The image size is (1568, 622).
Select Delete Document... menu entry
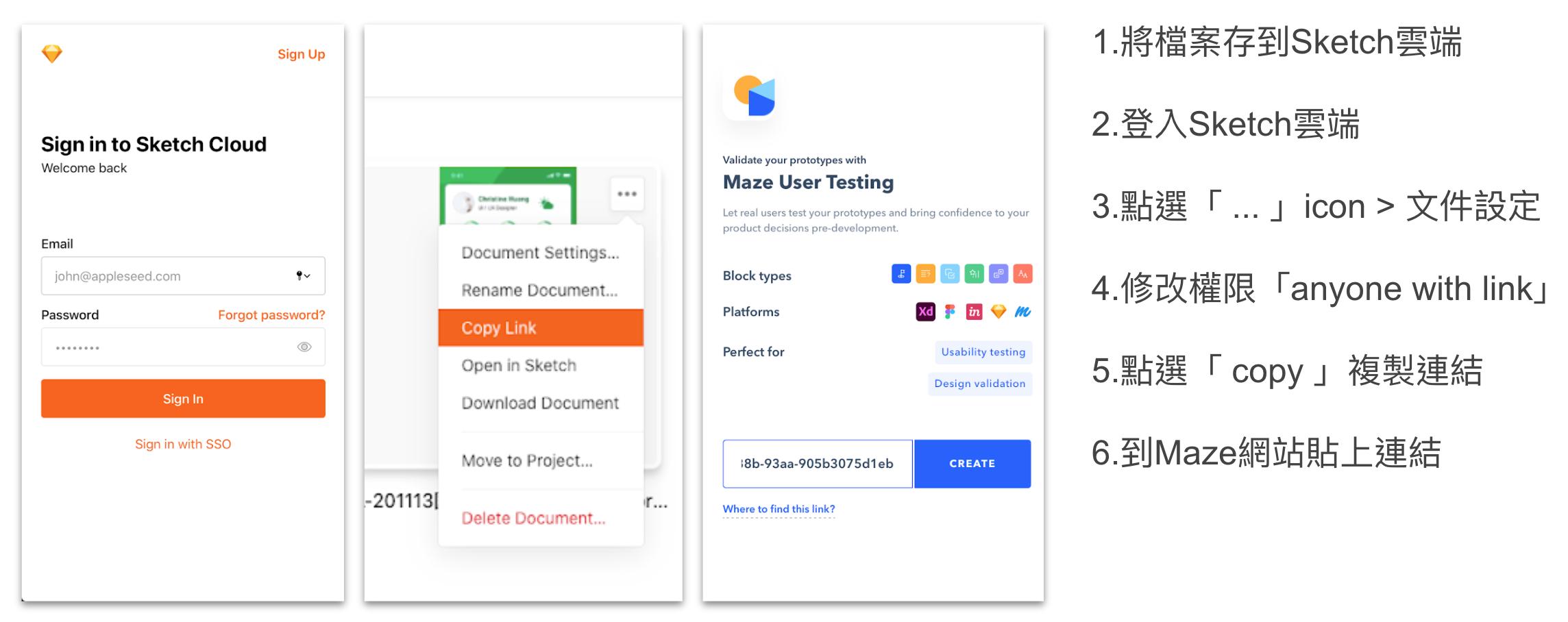tap(541, 518)
